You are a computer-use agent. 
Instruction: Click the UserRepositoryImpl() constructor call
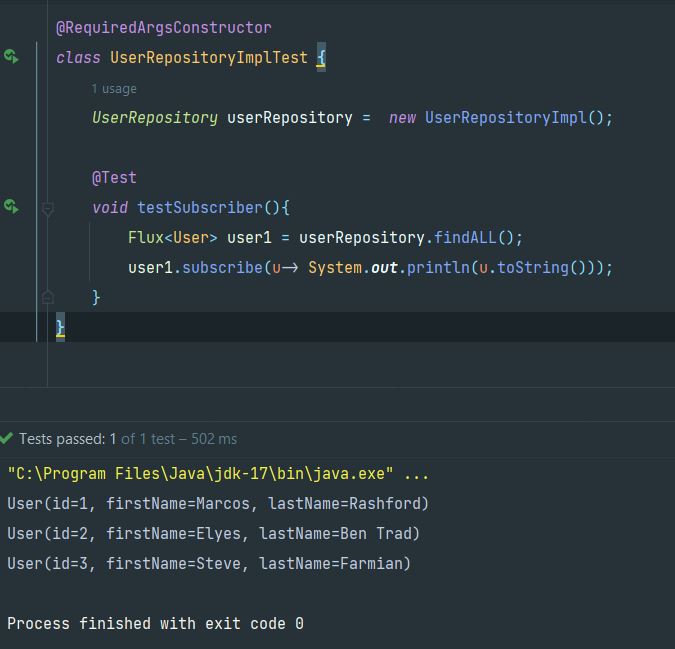[514, 117]
